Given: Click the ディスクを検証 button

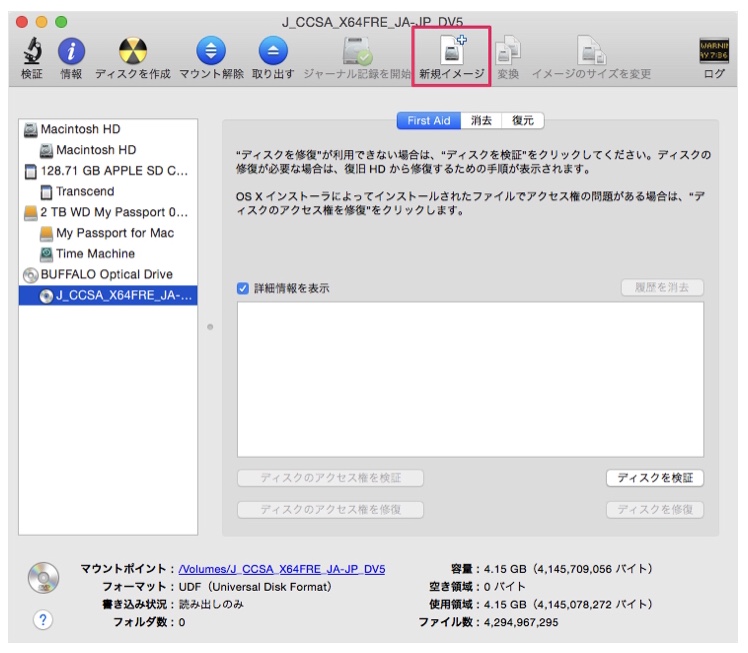Looking at the screenshot, I should 654,478.
